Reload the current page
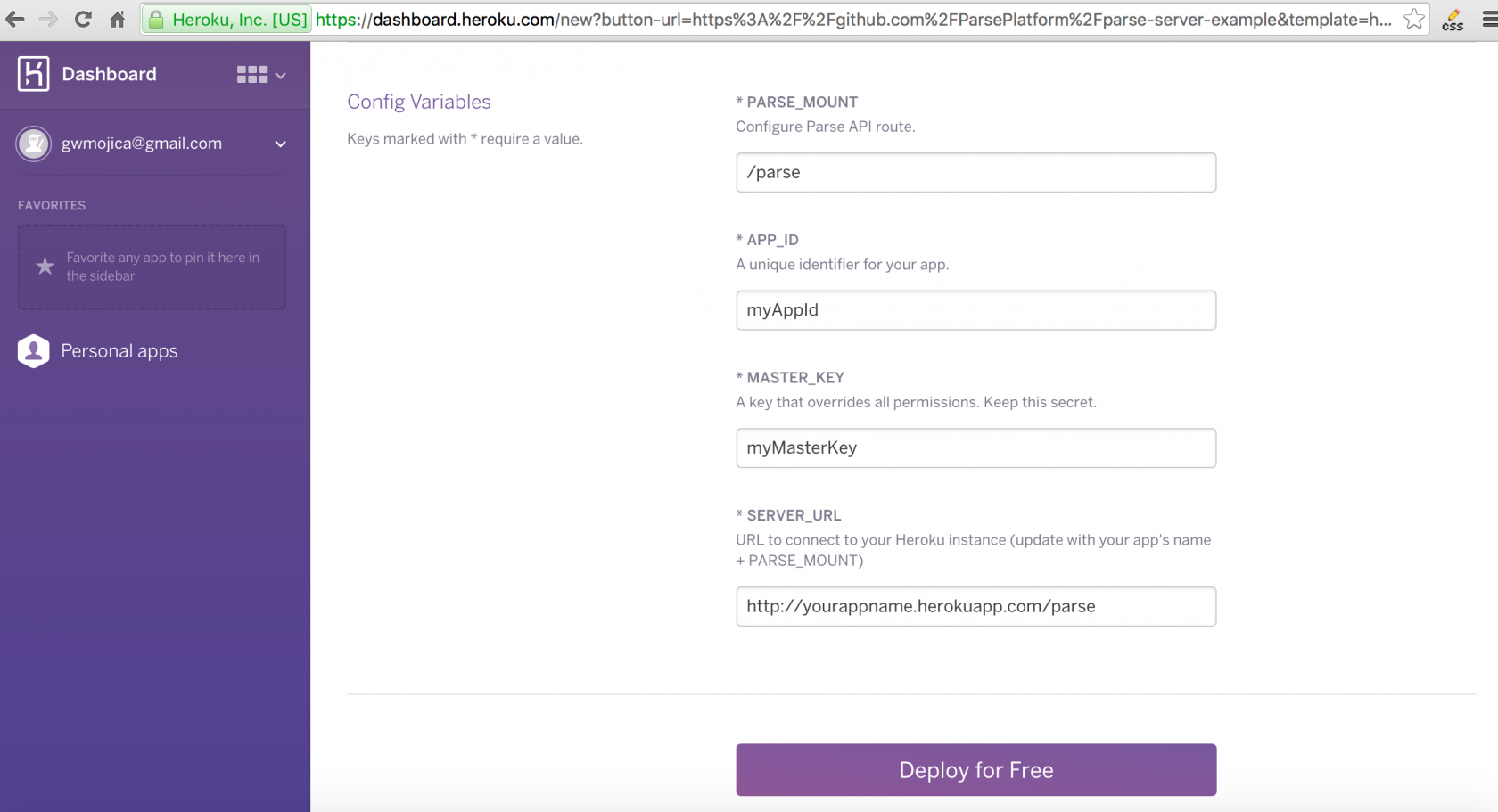This screenshot has width=1498, height=812. click(83, 19)
